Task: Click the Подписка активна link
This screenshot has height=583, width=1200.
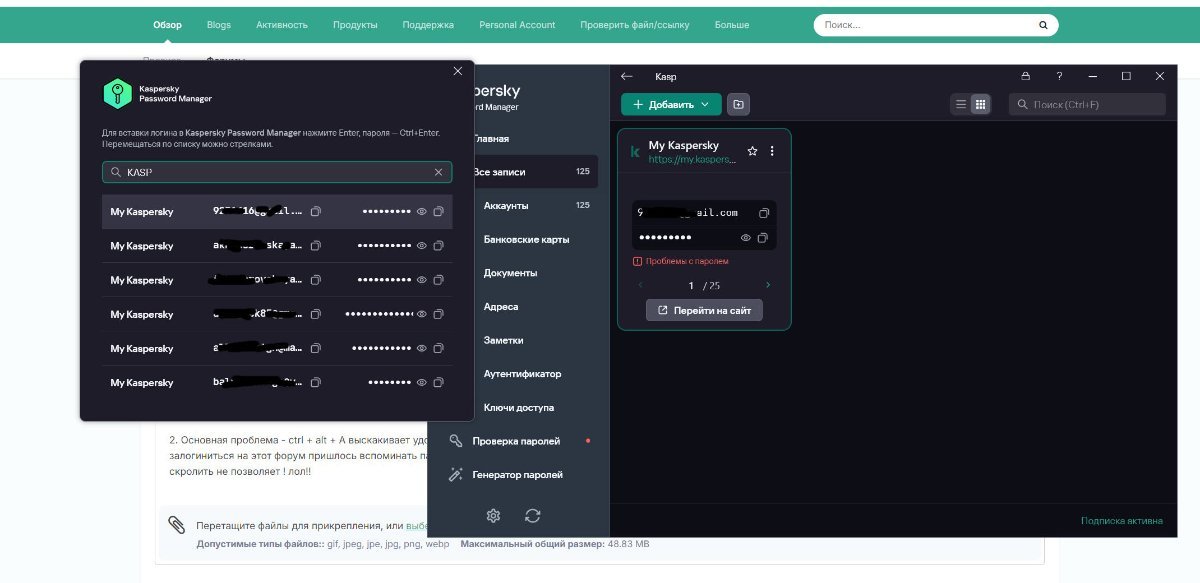Action: pos(1122,521)
